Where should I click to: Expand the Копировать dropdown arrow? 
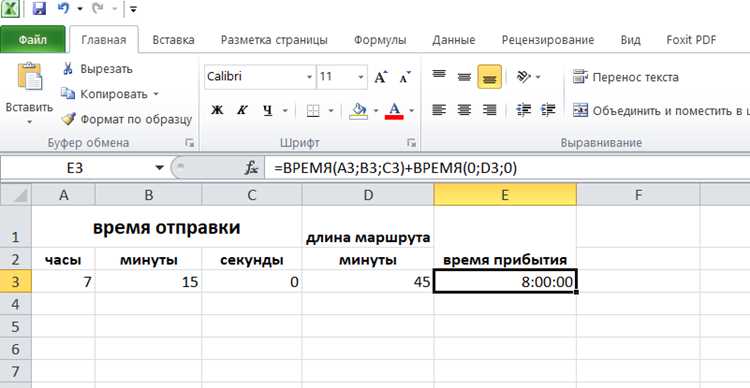click(155, 94)
